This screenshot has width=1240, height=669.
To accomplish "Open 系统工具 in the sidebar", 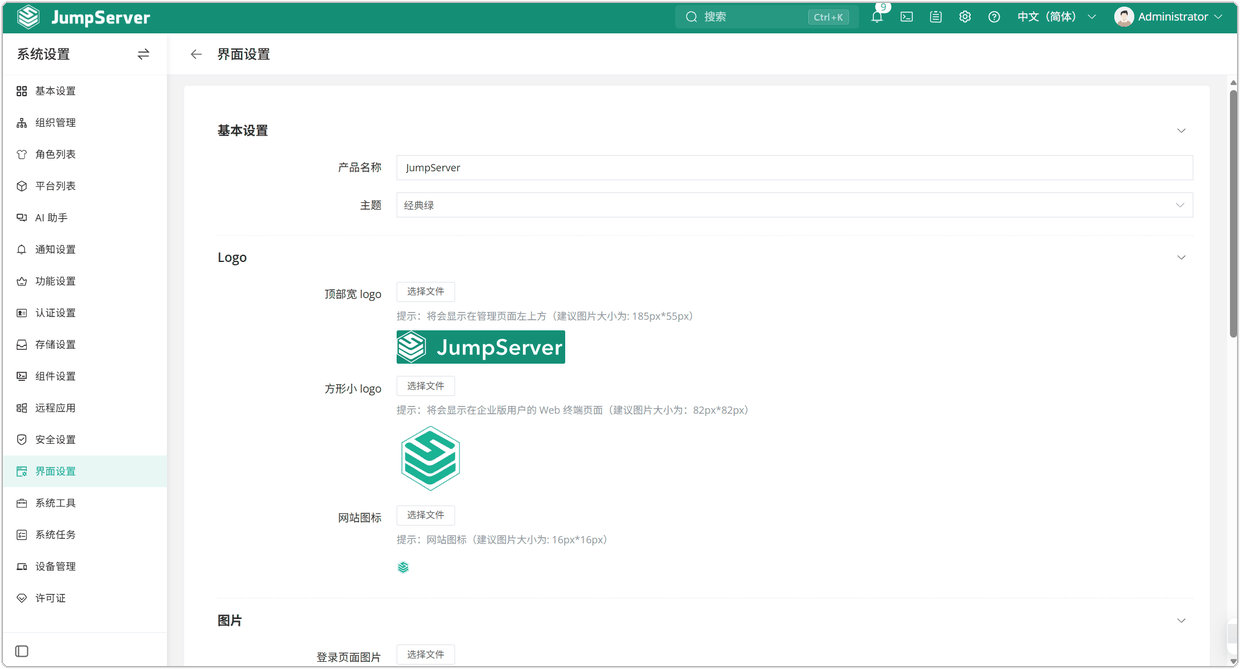I will 84,503.
